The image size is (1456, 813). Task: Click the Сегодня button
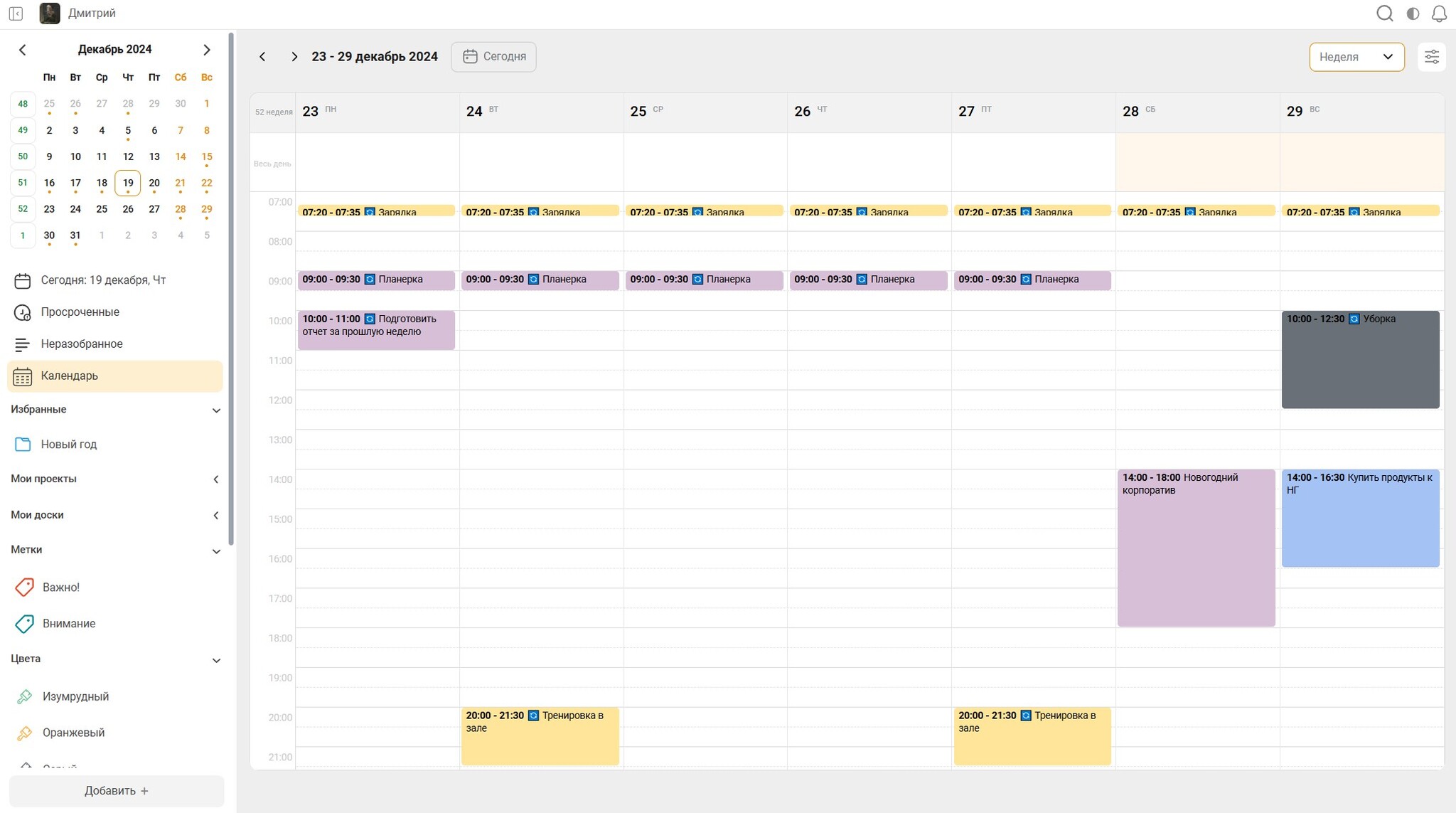493,57
